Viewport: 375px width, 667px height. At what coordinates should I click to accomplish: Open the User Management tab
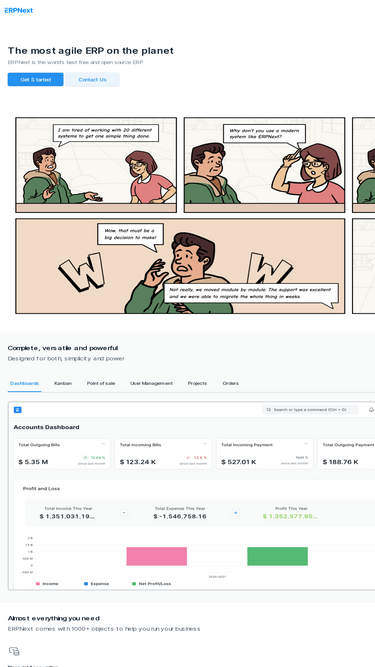[151, 383]
